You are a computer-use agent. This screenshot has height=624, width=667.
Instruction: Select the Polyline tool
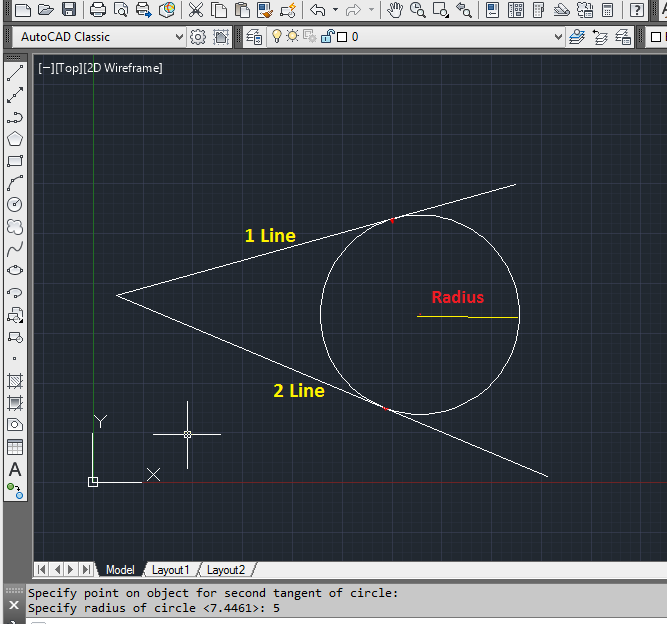click(15, 117)
